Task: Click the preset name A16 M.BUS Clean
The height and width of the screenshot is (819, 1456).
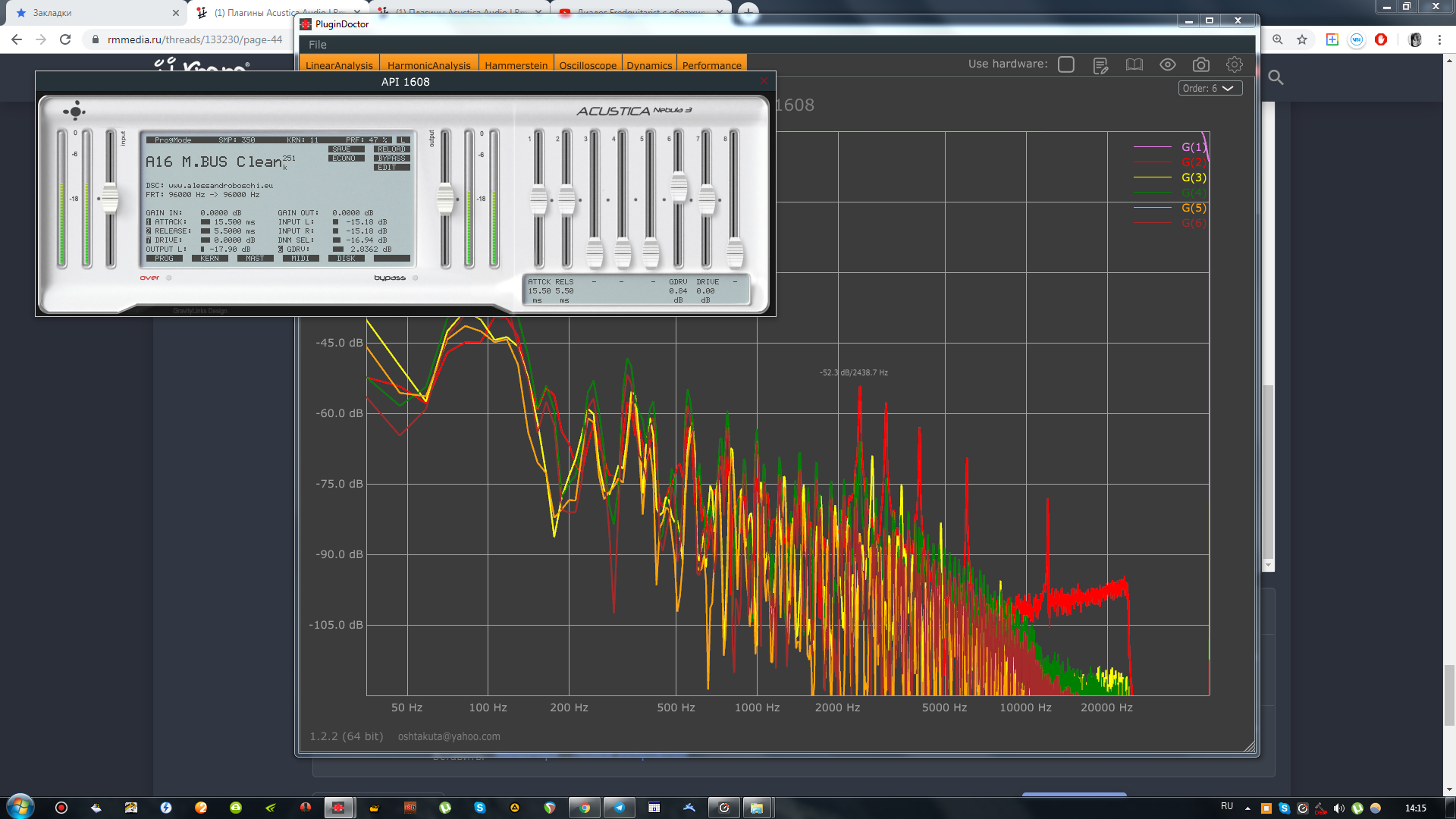Action: [214, 162]
